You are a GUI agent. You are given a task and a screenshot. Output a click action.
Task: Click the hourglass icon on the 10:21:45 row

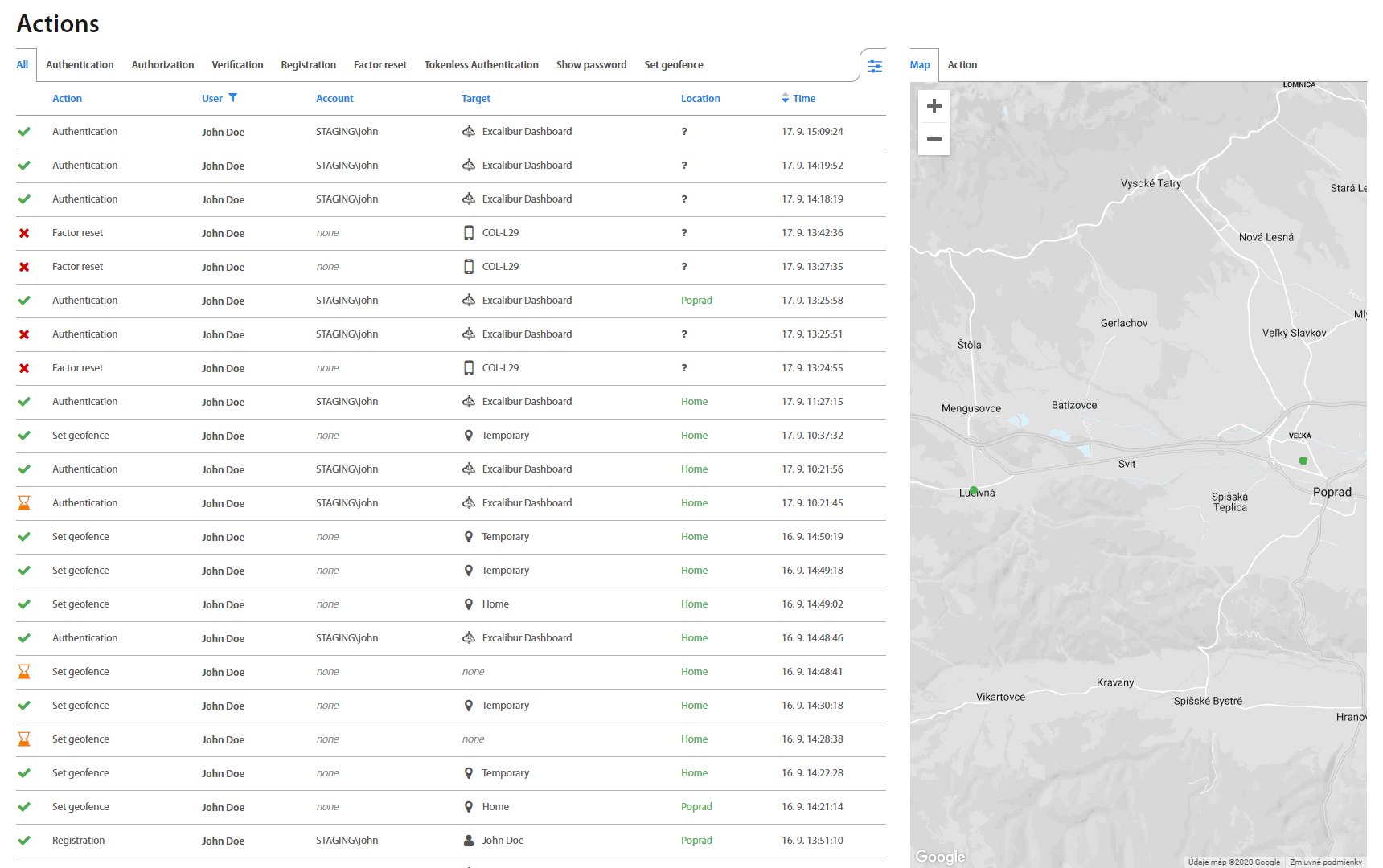24,503
